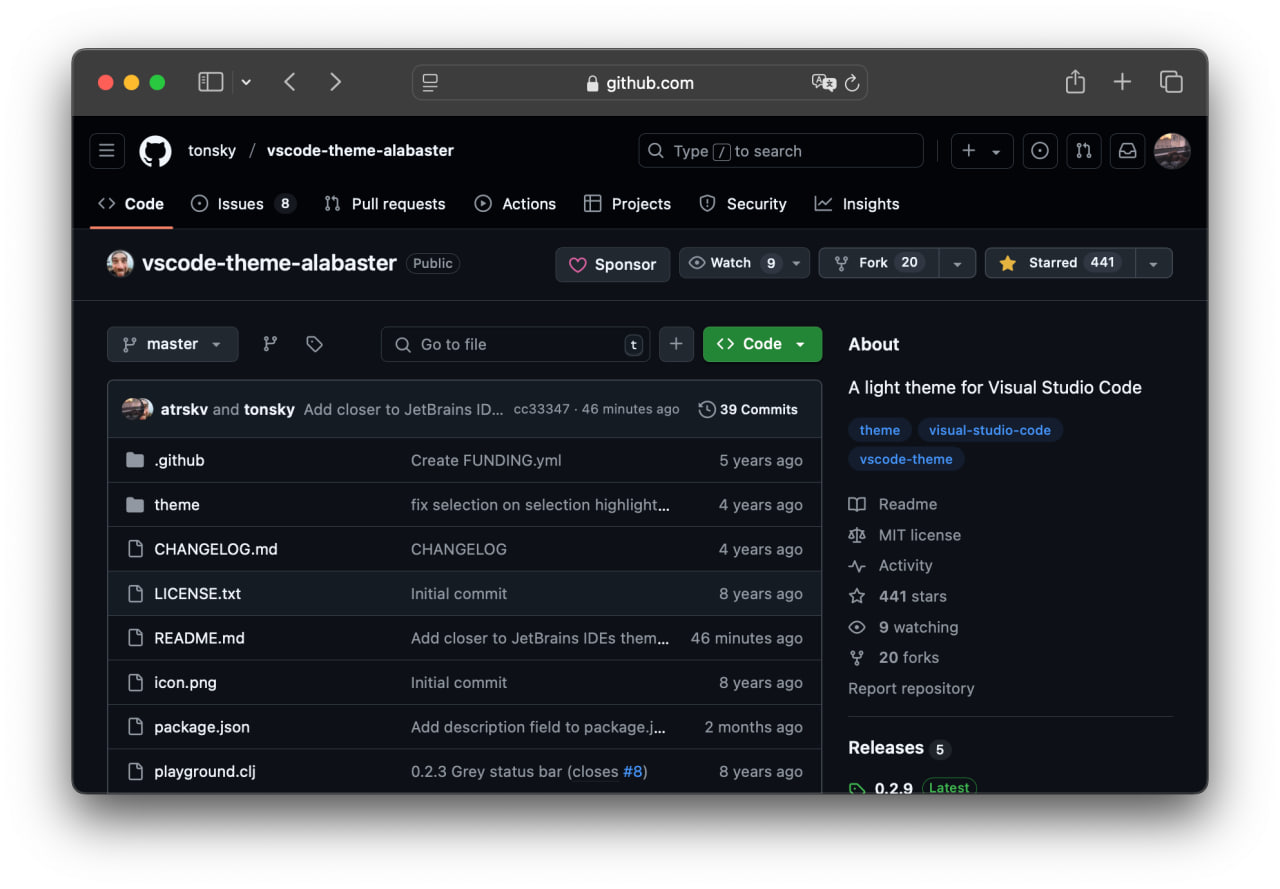The image size is (1280, 889).
Task: Open the Safari sidebar toggle icon
Action: (x=210, y=82)
